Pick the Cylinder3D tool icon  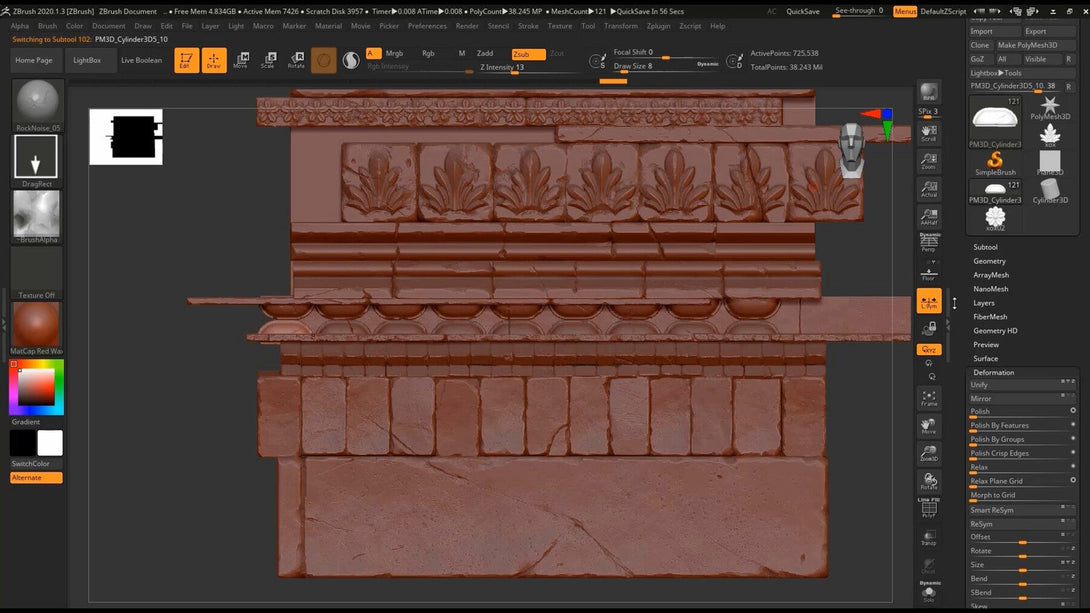pos(1050,191)
